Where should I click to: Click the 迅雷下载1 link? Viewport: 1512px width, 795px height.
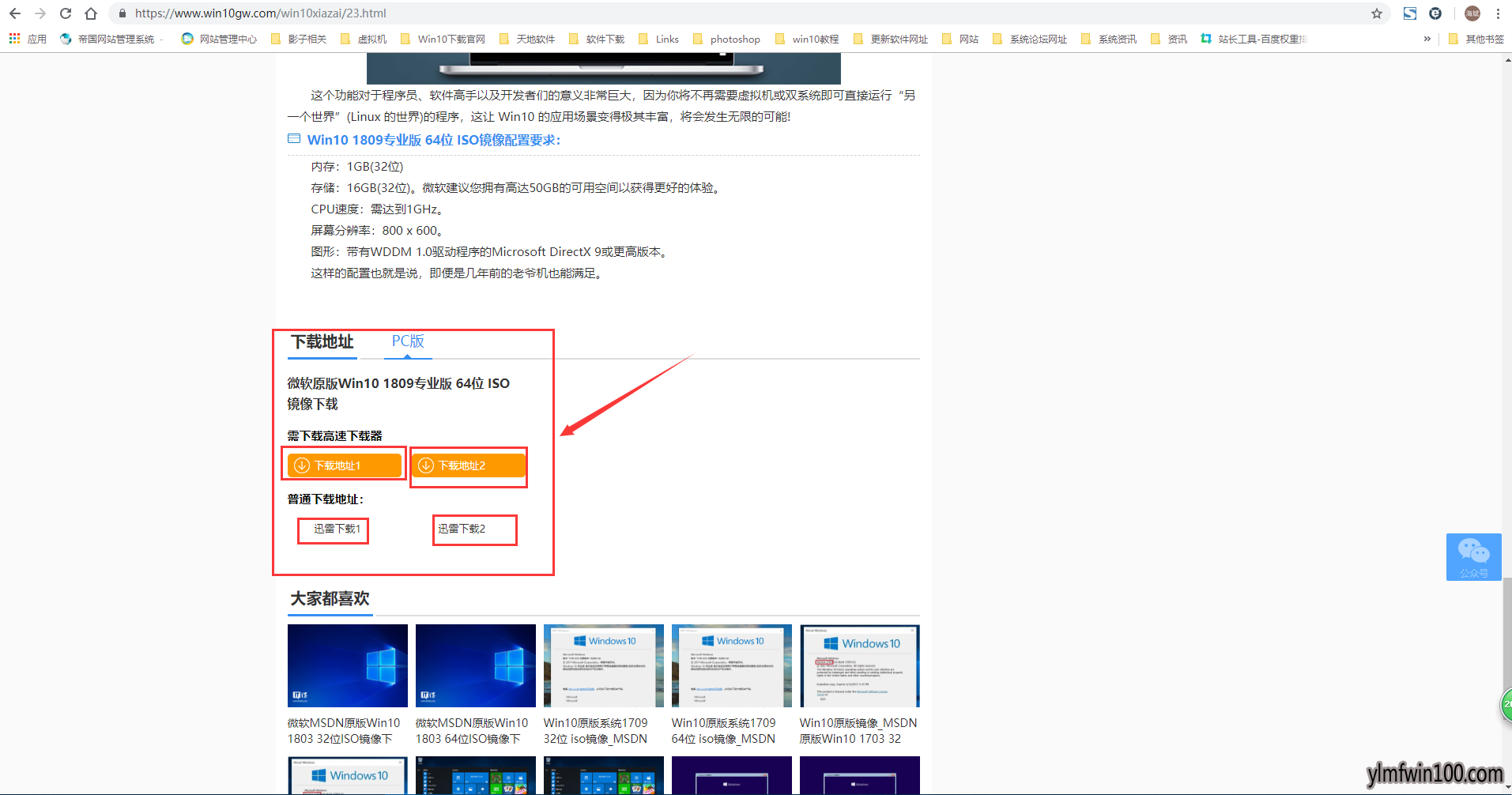point(337,529)
